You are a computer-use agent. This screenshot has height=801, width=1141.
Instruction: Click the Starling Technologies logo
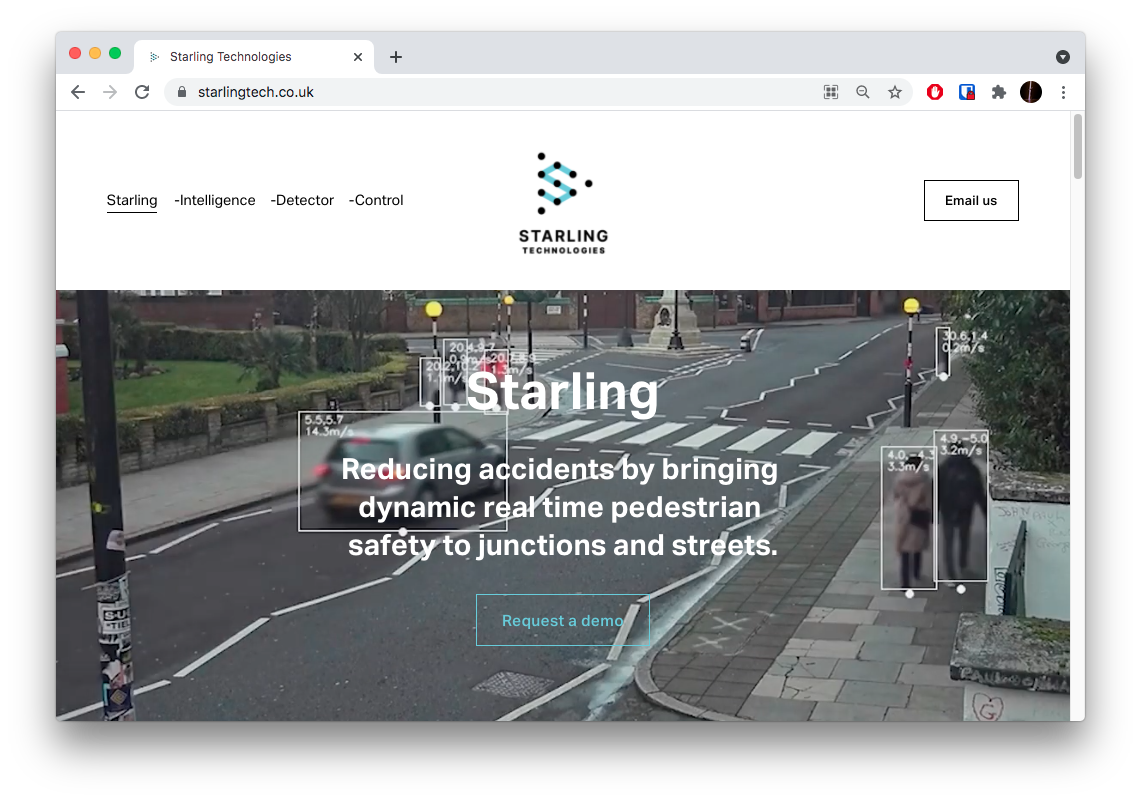pos(563,204)
